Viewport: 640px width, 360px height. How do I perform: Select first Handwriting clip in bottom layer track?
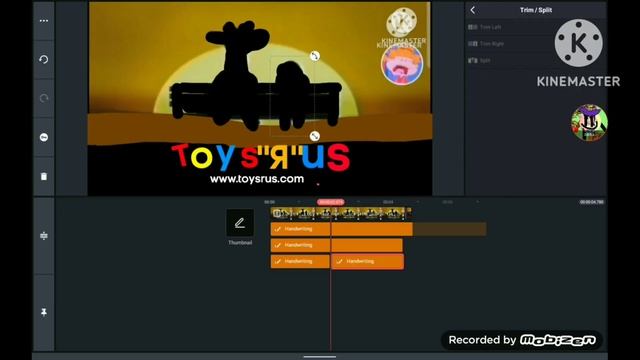point(300,261)
